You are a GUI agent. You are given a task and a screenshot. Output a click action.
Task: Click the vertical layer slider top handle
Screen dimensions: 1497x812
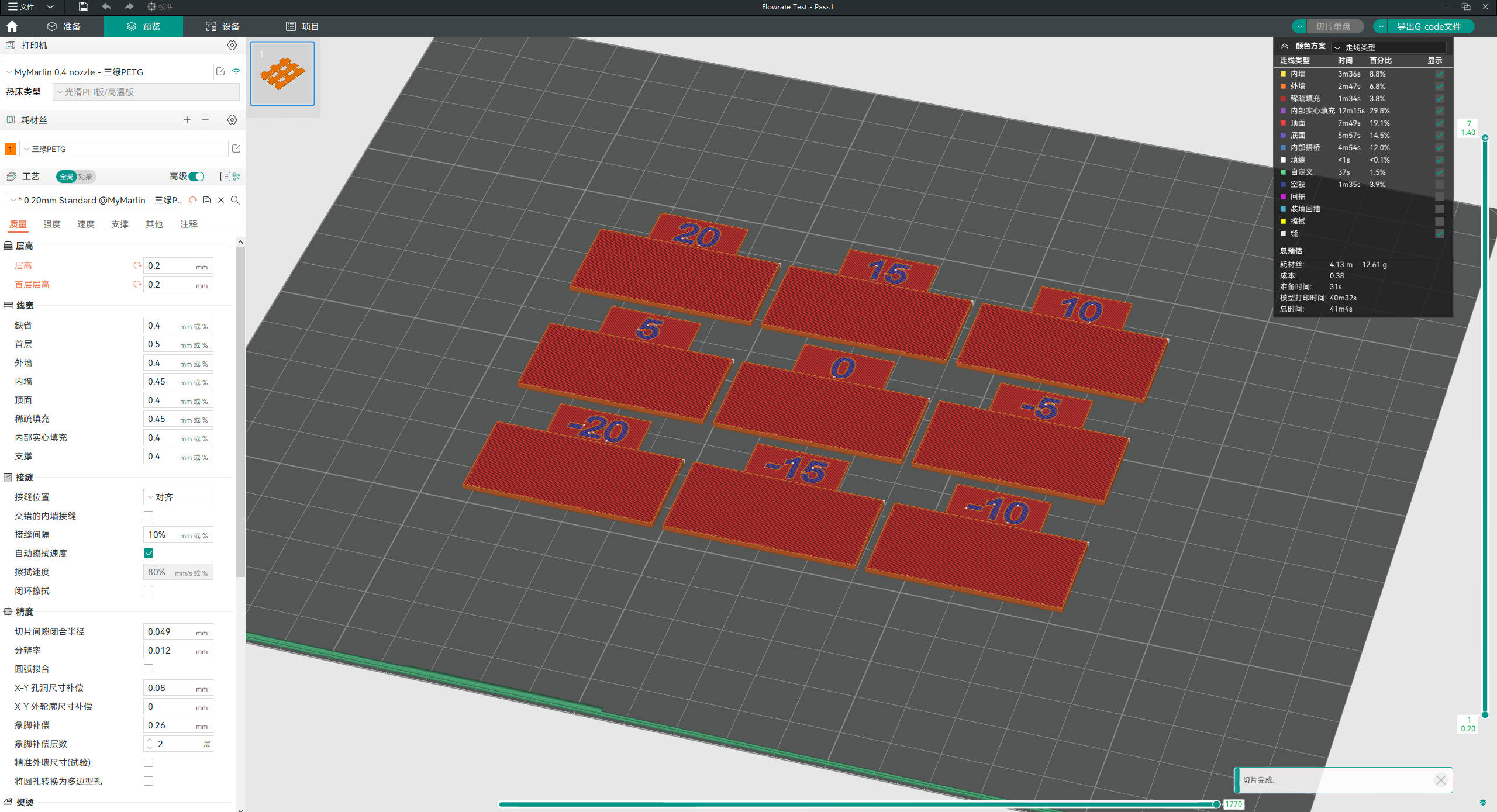(x=1485, y=138)
